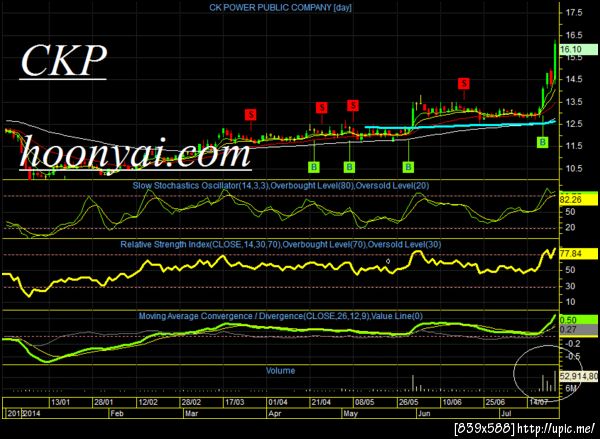Click the 11.5 price axis label
The height and width of the screenshot is (439, 600).
point(574,146)
